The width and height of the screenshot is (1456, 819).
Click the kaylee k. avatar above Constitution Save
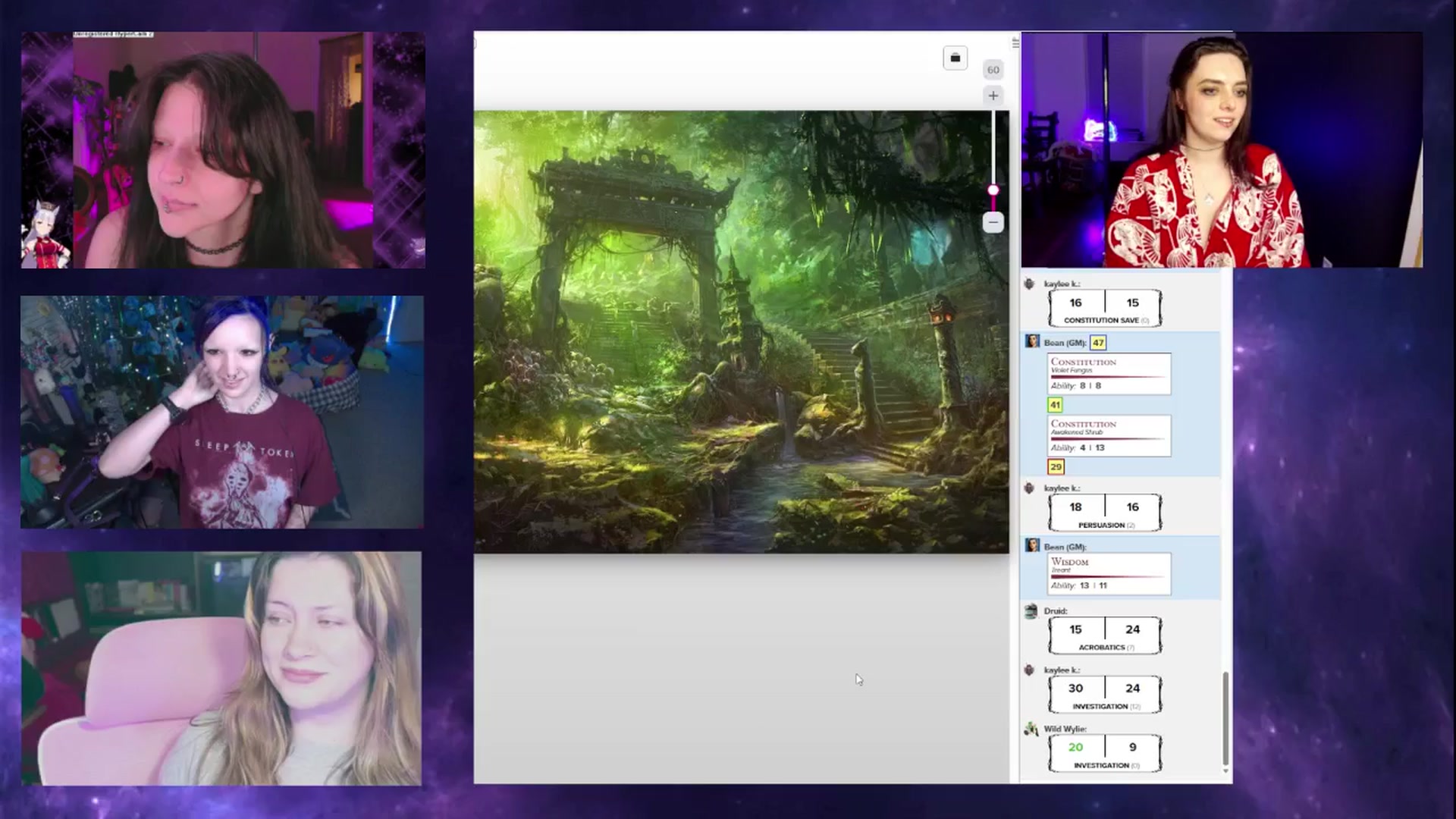point(1029,284)
